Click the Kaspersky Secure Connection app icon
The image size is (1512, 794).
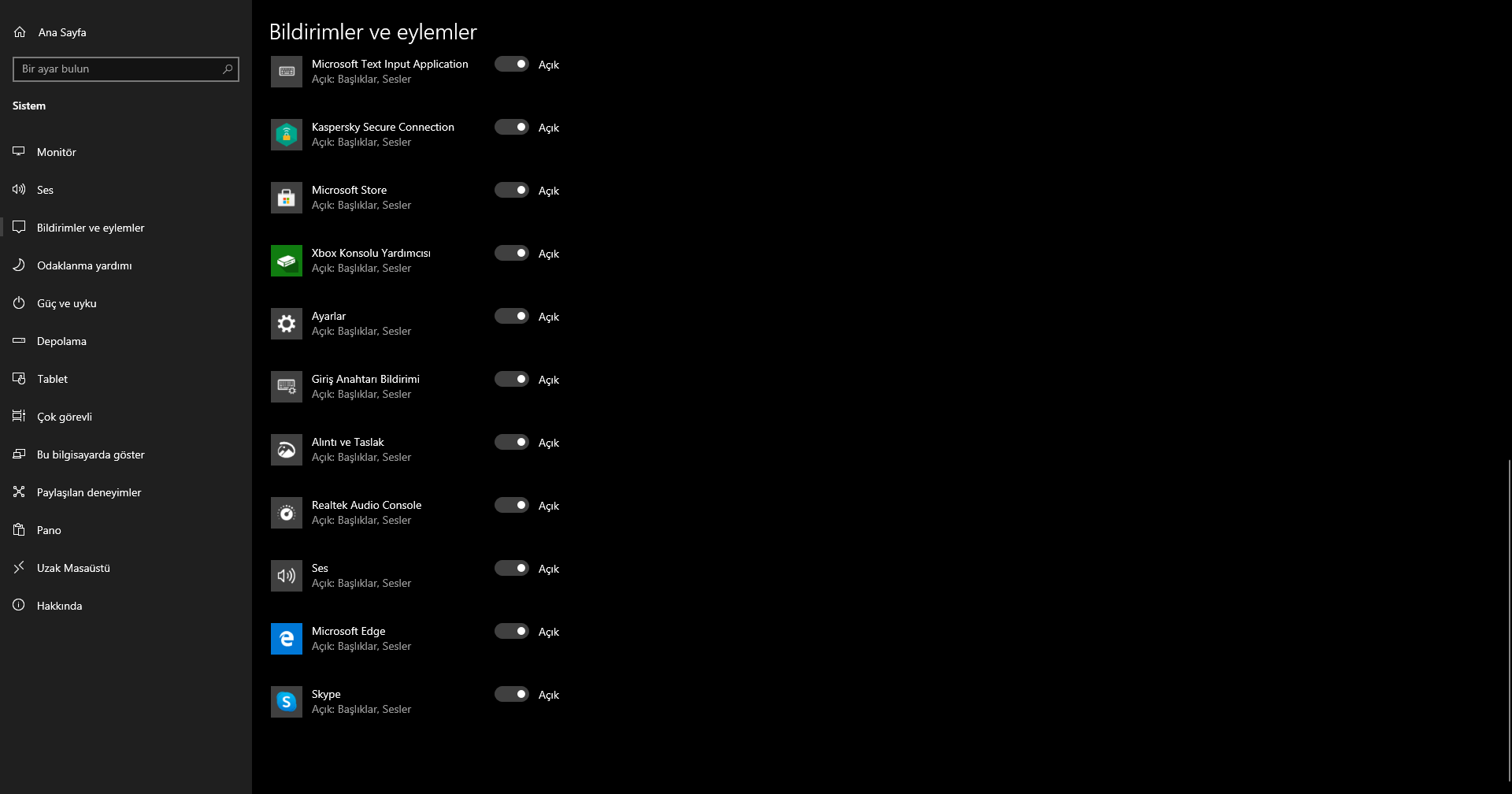tap(287, 135)
